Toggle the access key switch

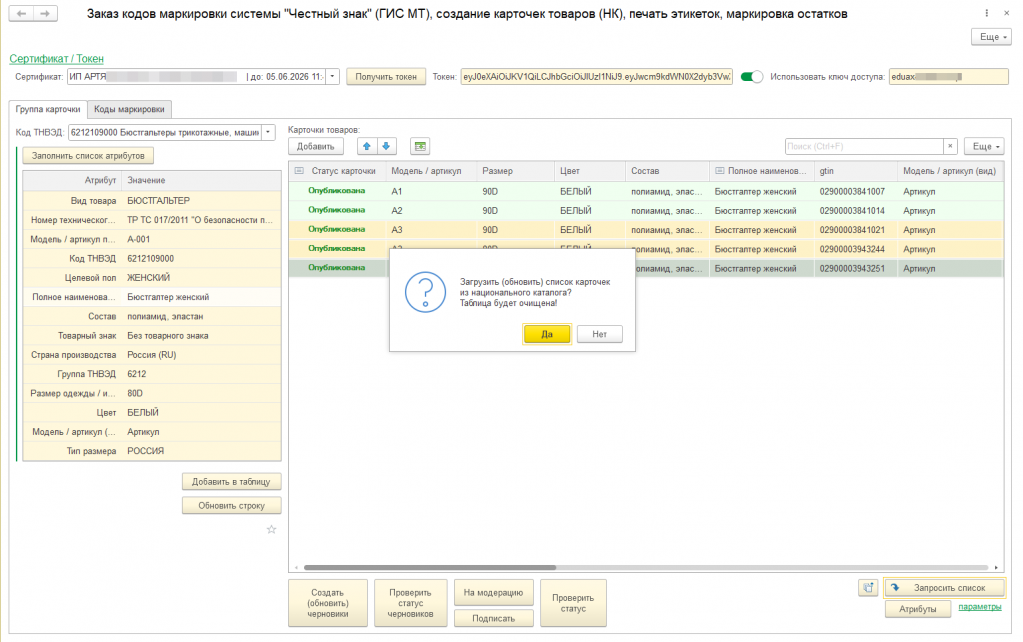751,77
